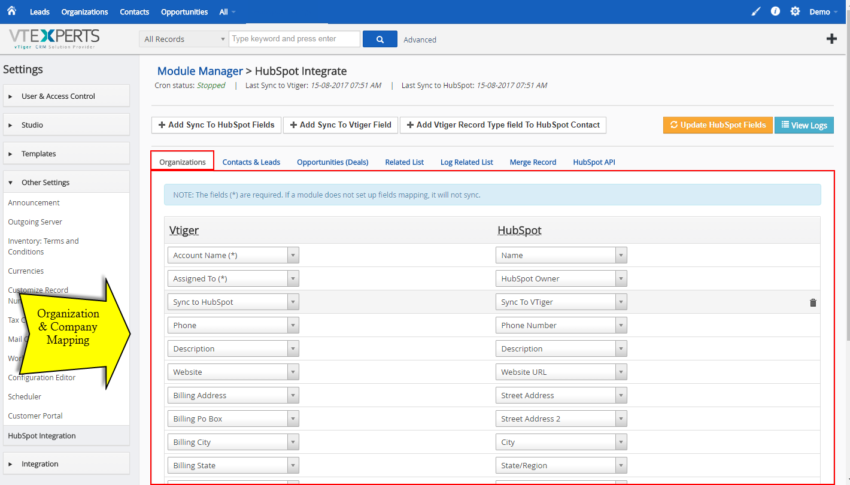Follow the Module Manager breadcrumb link

coord(200,71)
